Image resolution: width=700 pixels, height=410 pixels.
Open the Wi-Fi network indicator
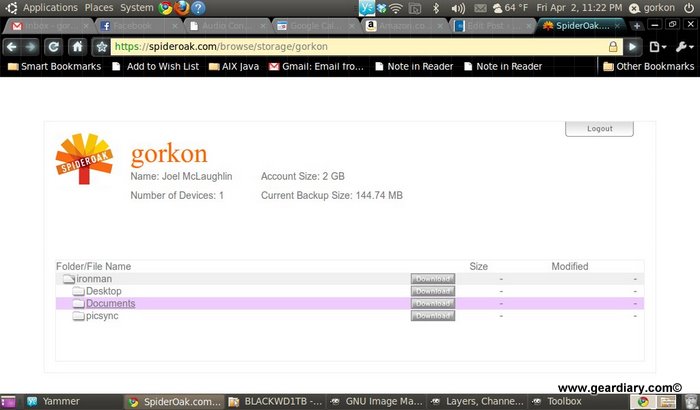[396, 8]
